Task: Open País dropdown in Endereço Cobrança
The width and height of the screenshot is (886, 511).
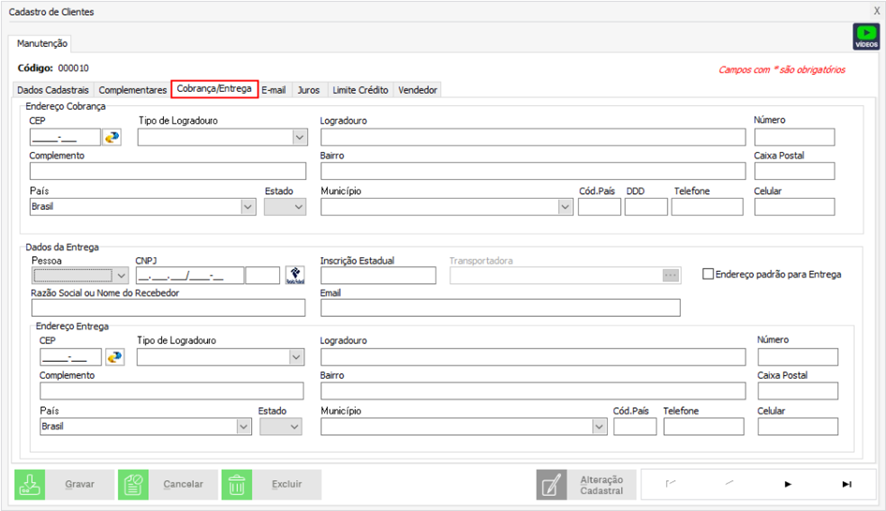Action: [x=248, y=207]
